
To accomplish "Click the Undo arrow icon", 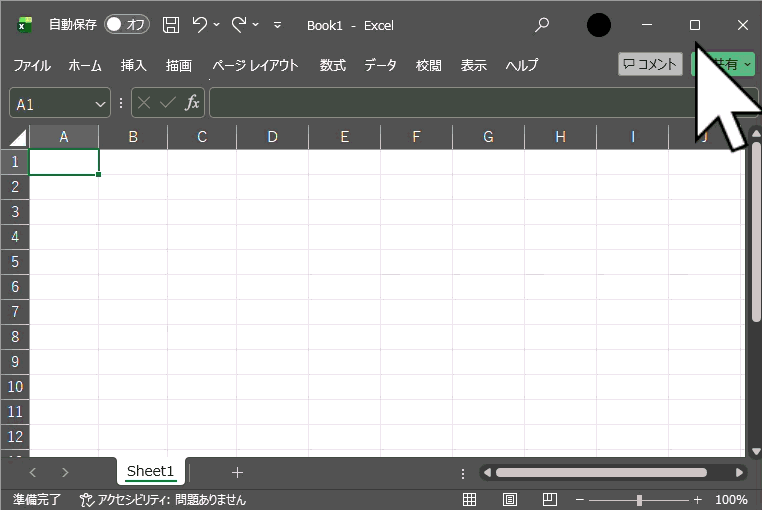I will click(x=199, y=24).
